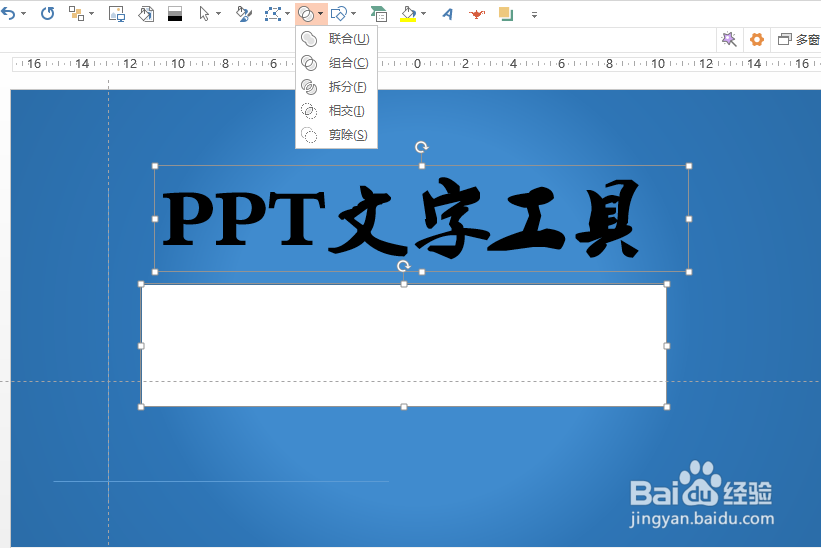Click the Edit Points icon
Screen dimensions: 821x548
click(x=273, y=14)
